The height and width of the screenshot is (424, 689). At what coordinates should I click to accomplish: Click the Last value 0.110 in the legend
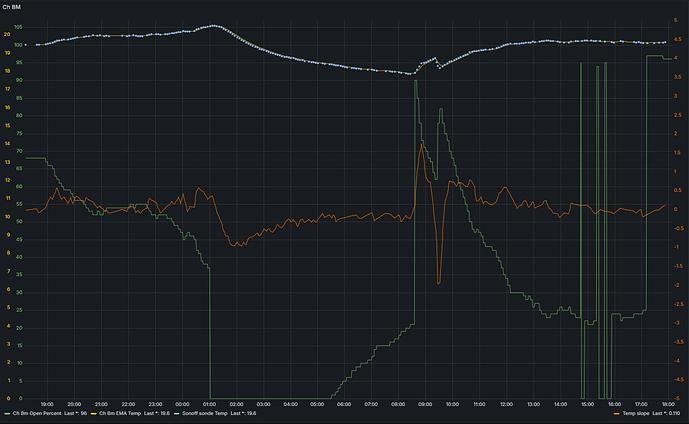[674, 412]
